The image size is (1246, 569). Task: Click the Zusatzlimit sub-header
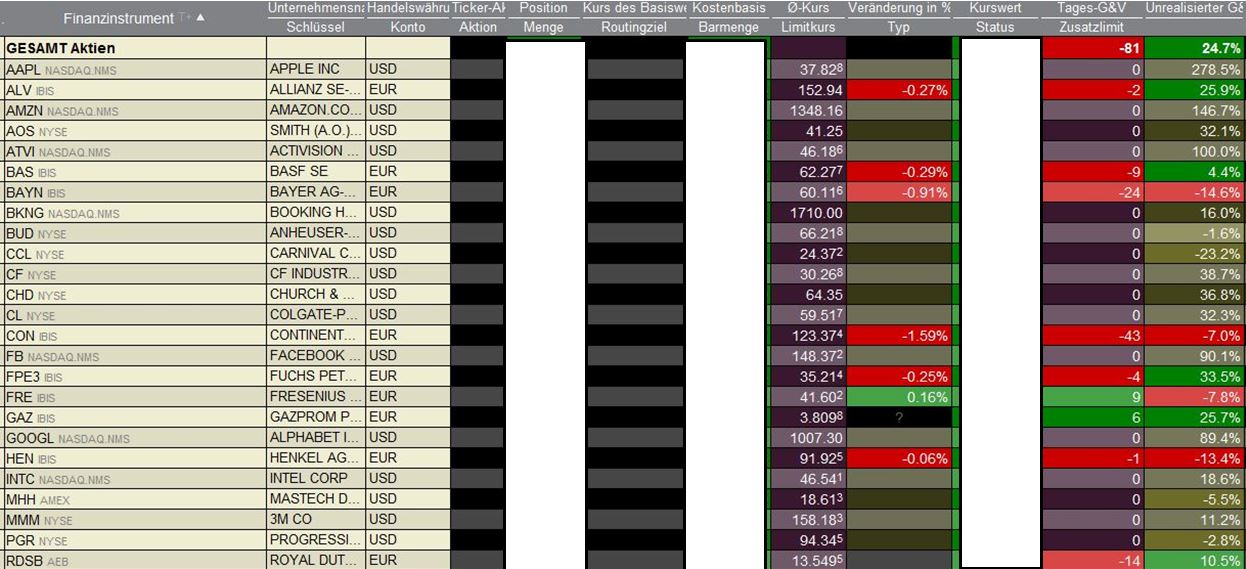(1092, 27)
